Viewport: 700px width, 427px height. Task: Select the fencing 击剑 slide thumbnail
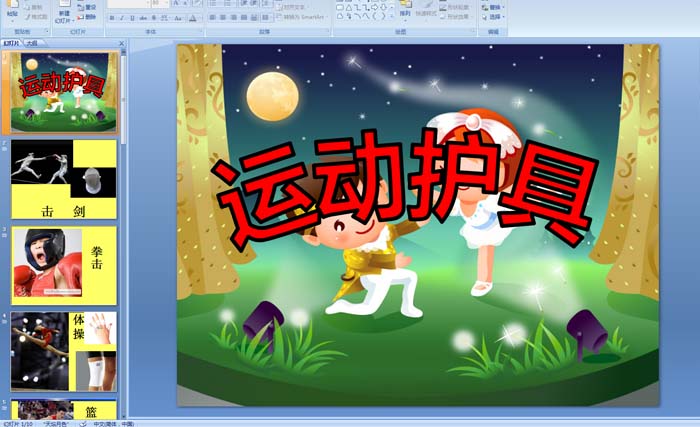click(x=64, y=179)
